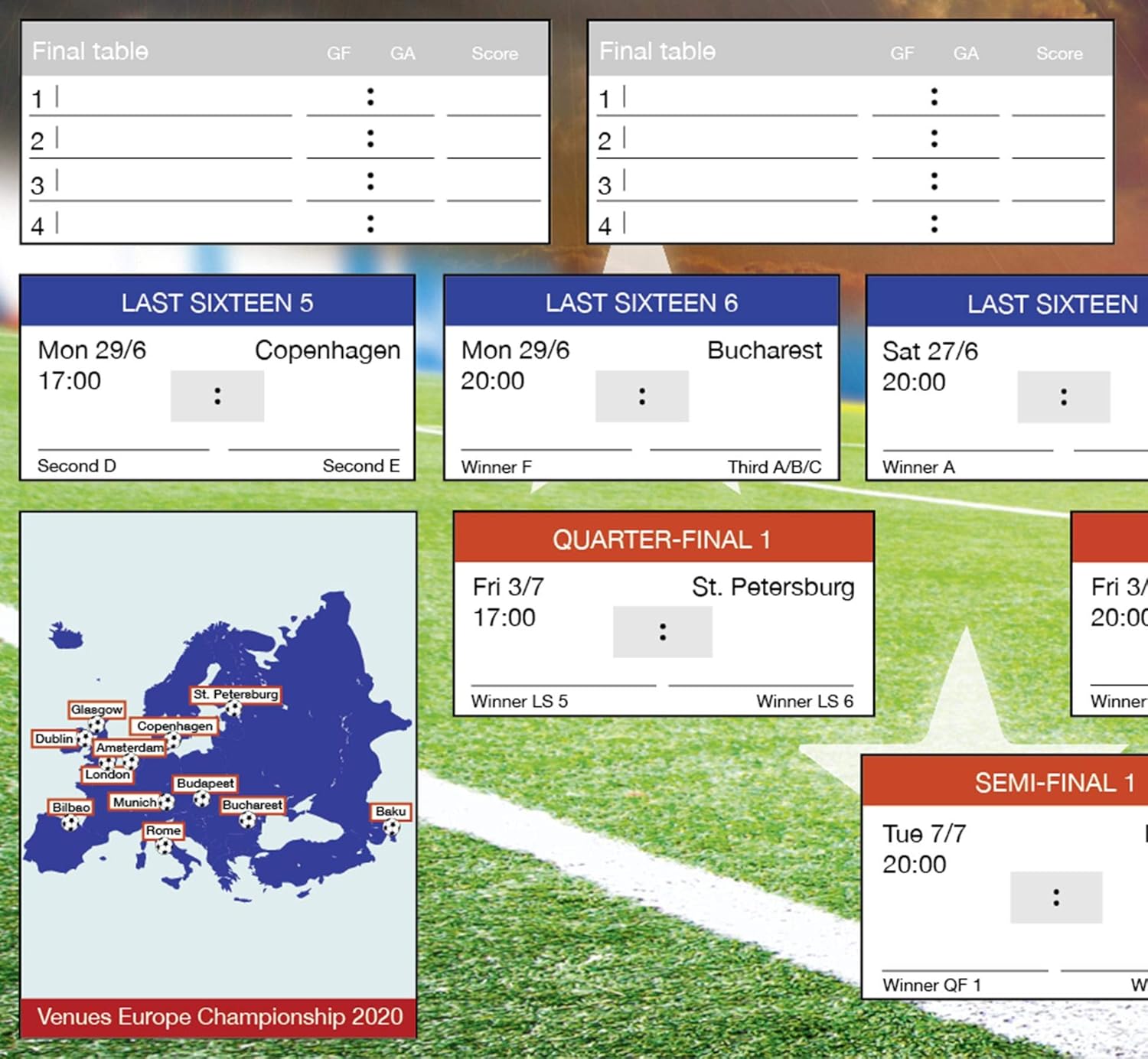This screenshot has height=1059, width=1148.
Task: Click the soccer ball marker at Glasgow
Action: click(96, 724)
